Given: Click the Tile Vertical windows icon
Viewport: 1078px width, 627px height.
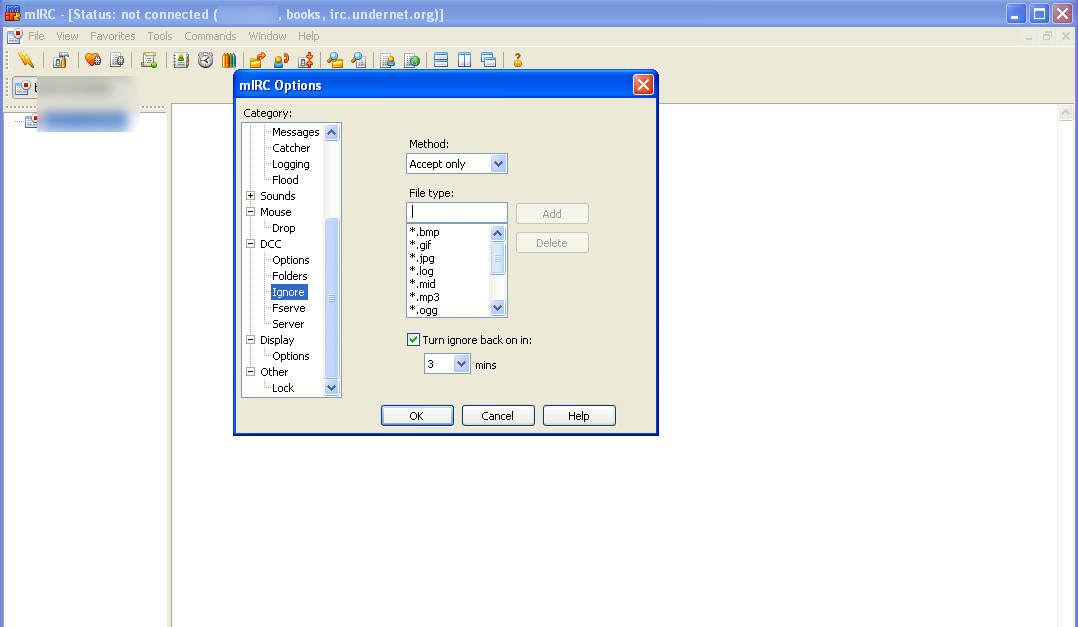Looking at the screenshot, I should 465,60.
